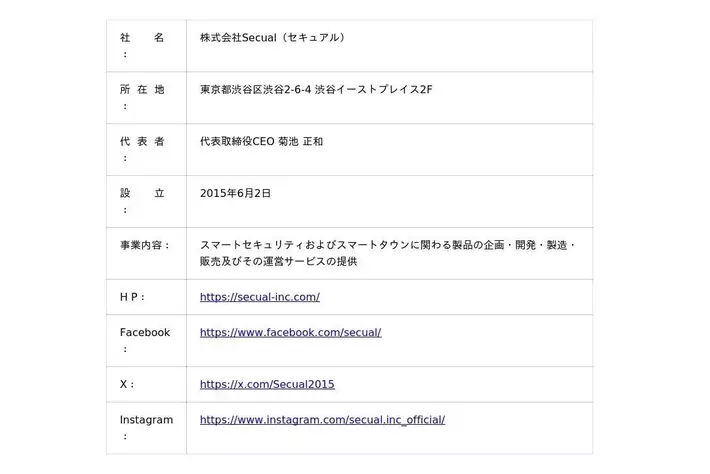Click the HP row label

click(132, 297)
